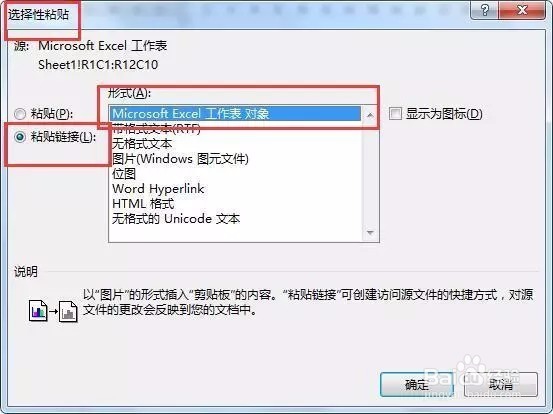
Task: Choose 带格式文本(RTF) in the format list
Action: click(156, 129)
